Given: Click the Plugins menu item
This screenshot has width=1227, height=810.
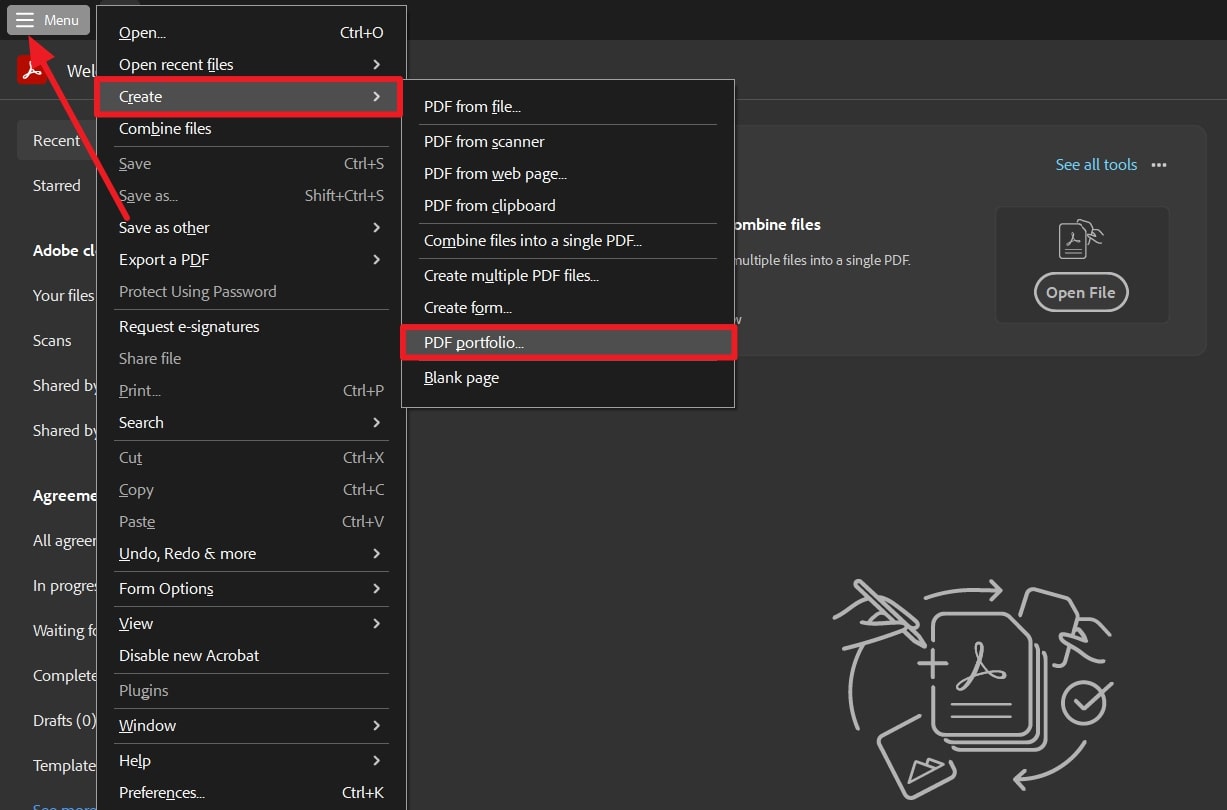Looking at the screenshot, I should click(x=251, y=691).
